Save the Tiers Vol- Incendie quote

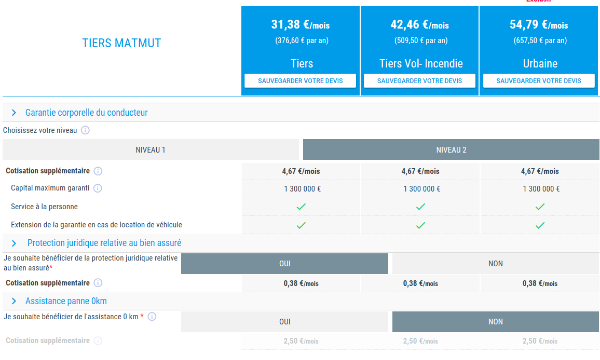coord(419,81)
